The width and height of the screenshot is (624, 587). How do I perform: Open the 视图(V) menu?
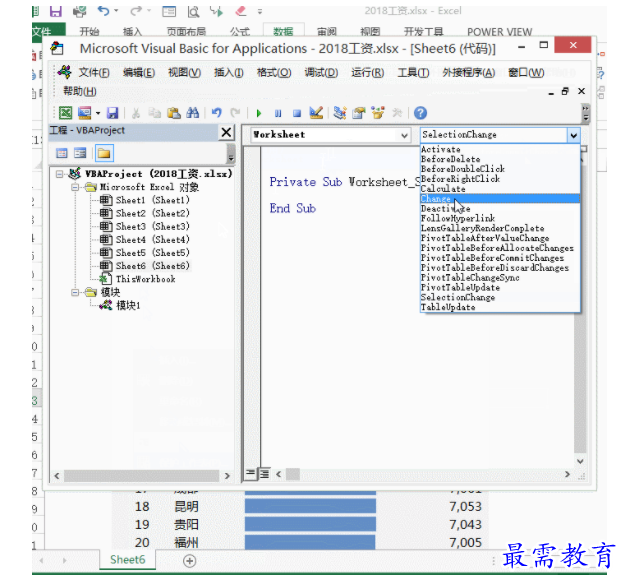coord(185,72)
